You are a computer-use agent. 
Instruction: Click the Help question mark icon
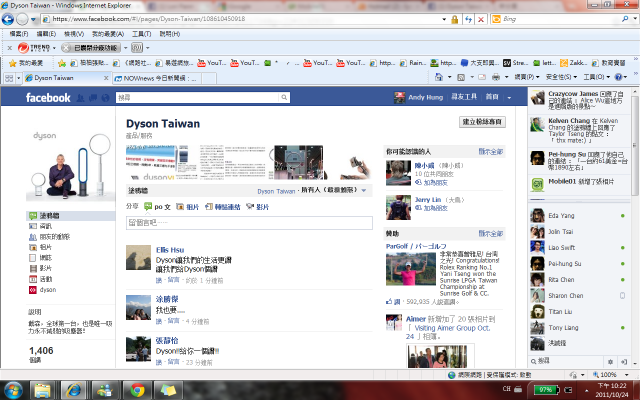coord(619,77)
